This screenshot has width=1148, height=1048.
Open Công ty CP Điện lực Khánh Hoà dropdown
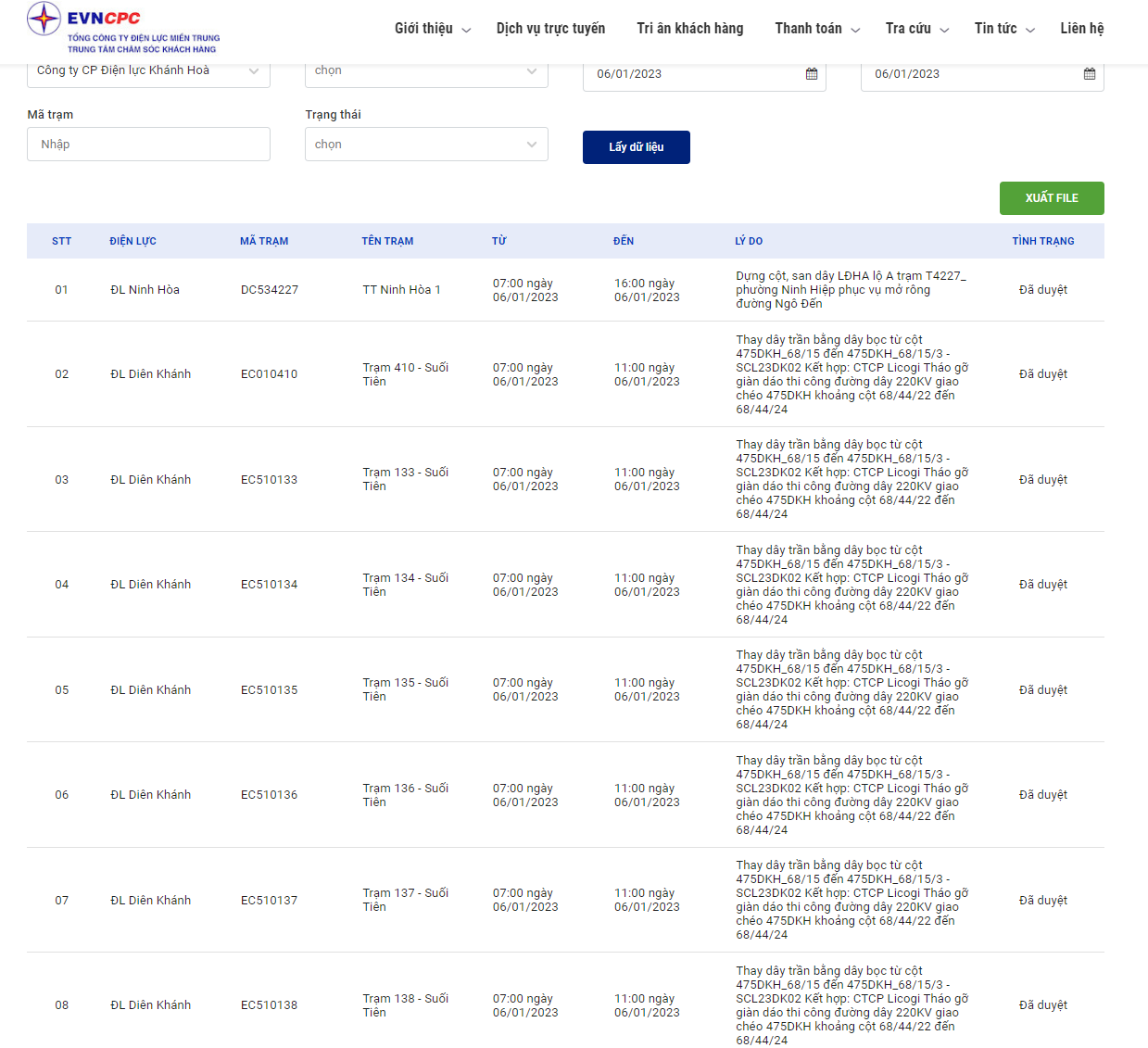click(x=148, y=71)
